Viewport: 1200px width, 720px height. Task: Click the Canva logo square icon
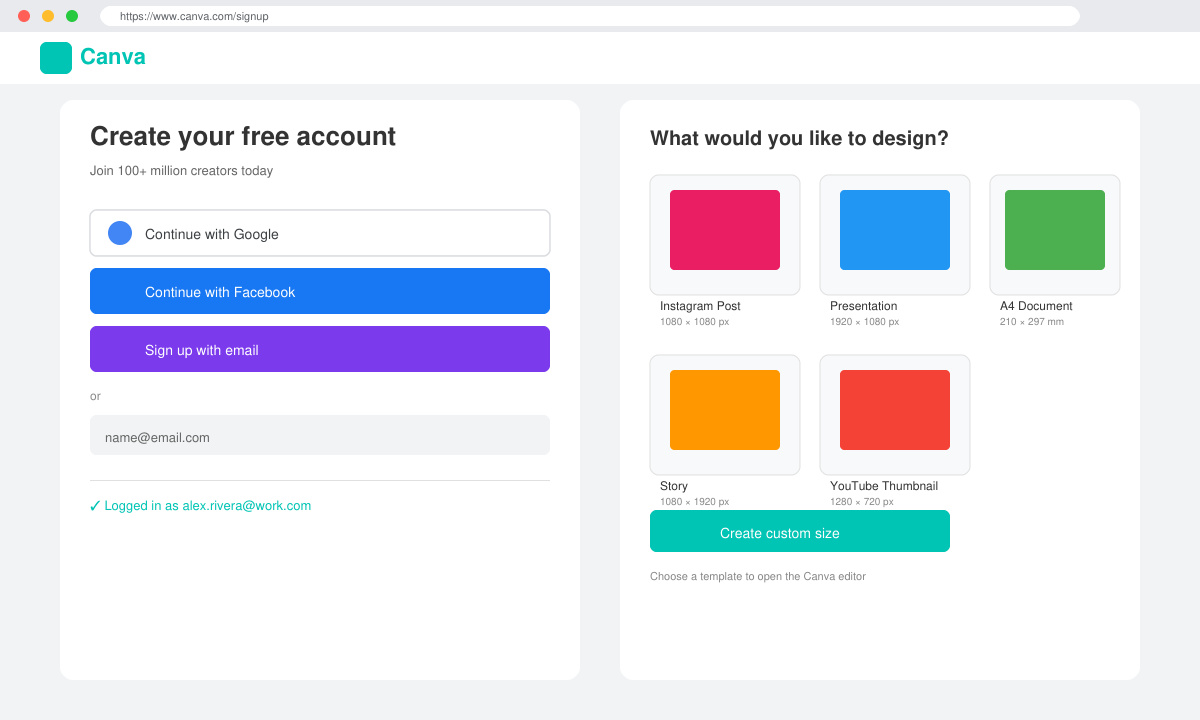(x=56, y=58)
